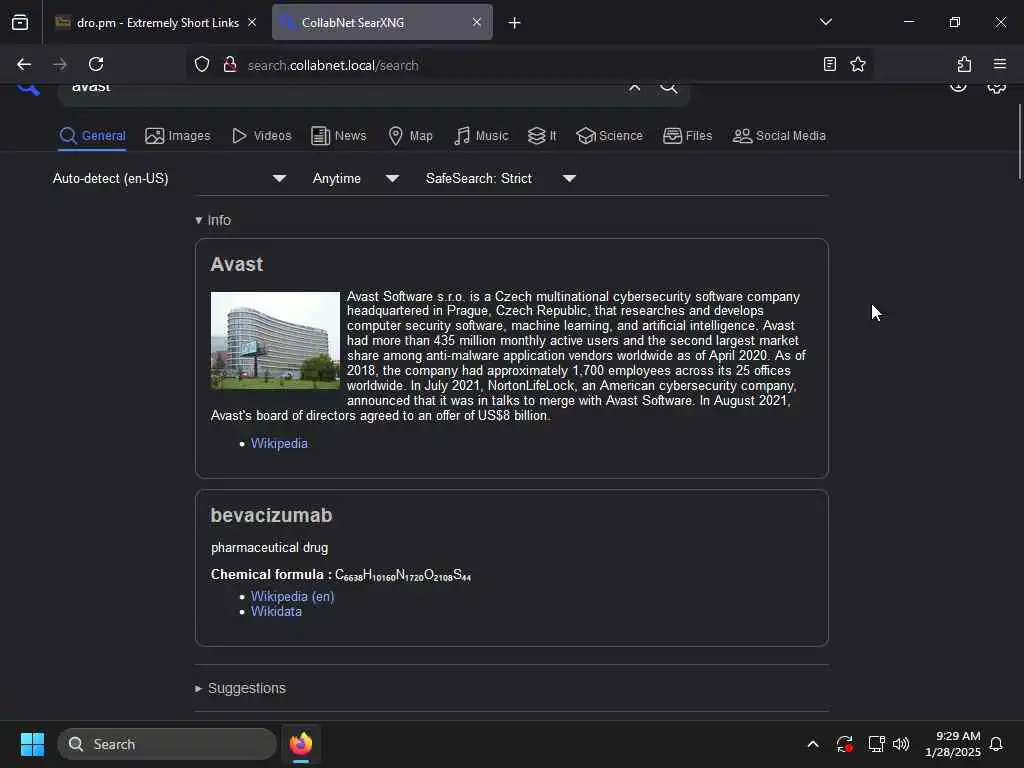Open Windows Start menu
1024x768 pixels.
tap(32, 744)
